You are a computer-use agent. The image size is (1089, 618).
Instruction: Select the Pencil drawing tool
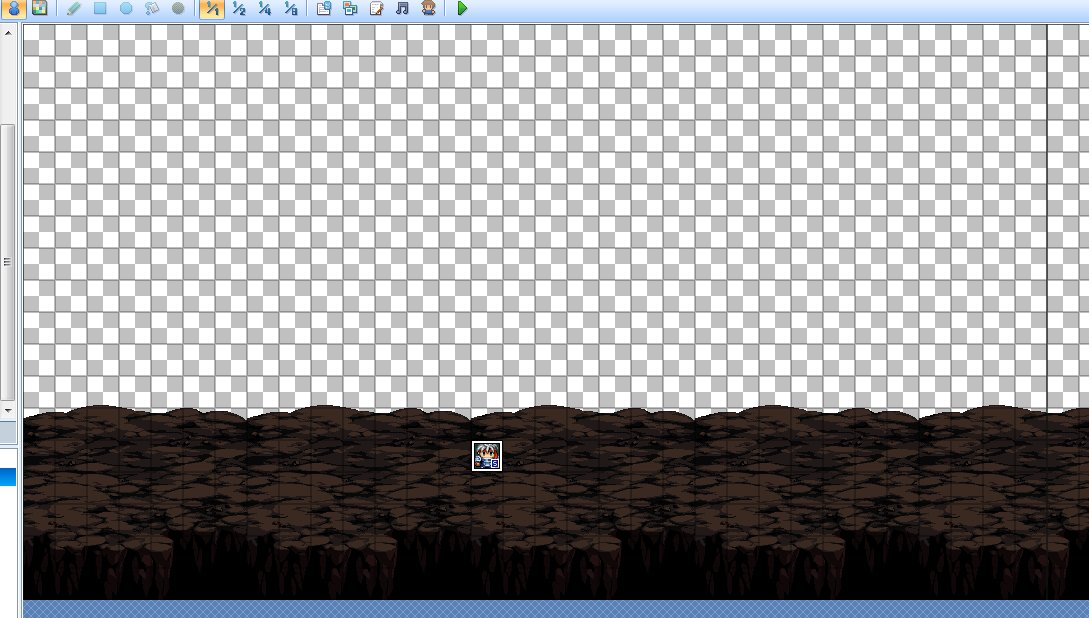(74, 8)
